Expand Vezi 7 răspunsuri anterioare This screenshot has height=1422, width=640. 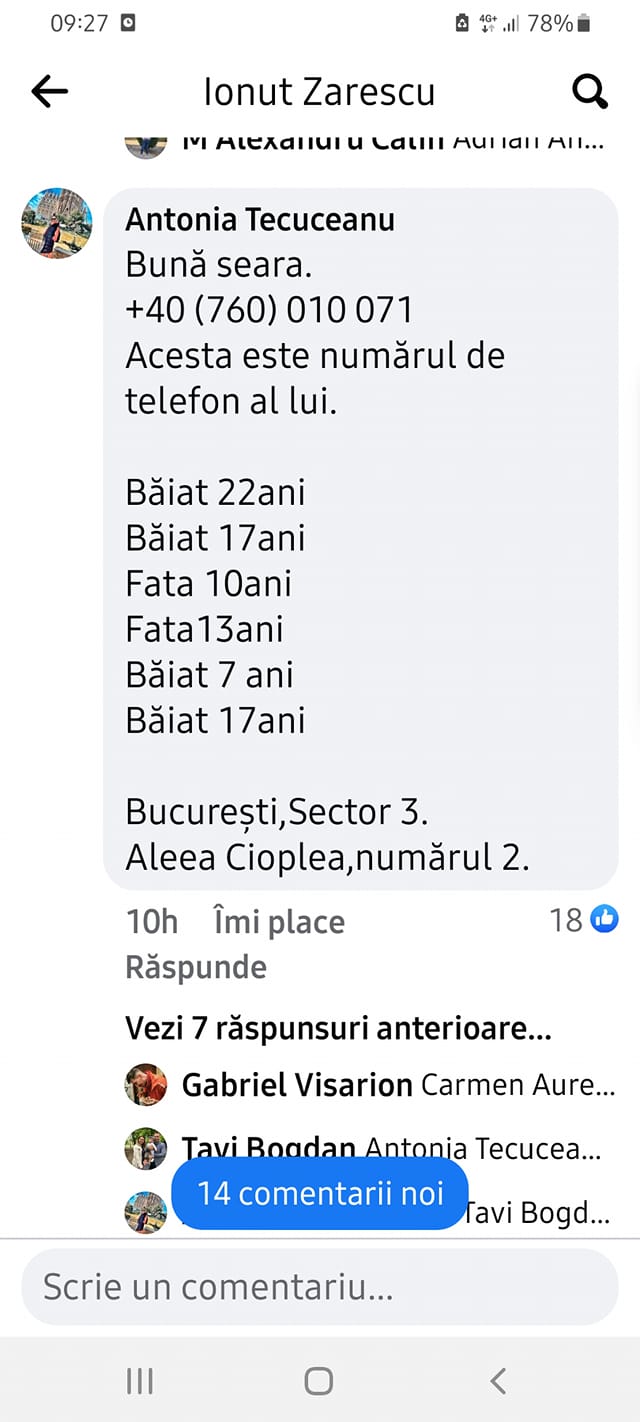point(338,1027)
